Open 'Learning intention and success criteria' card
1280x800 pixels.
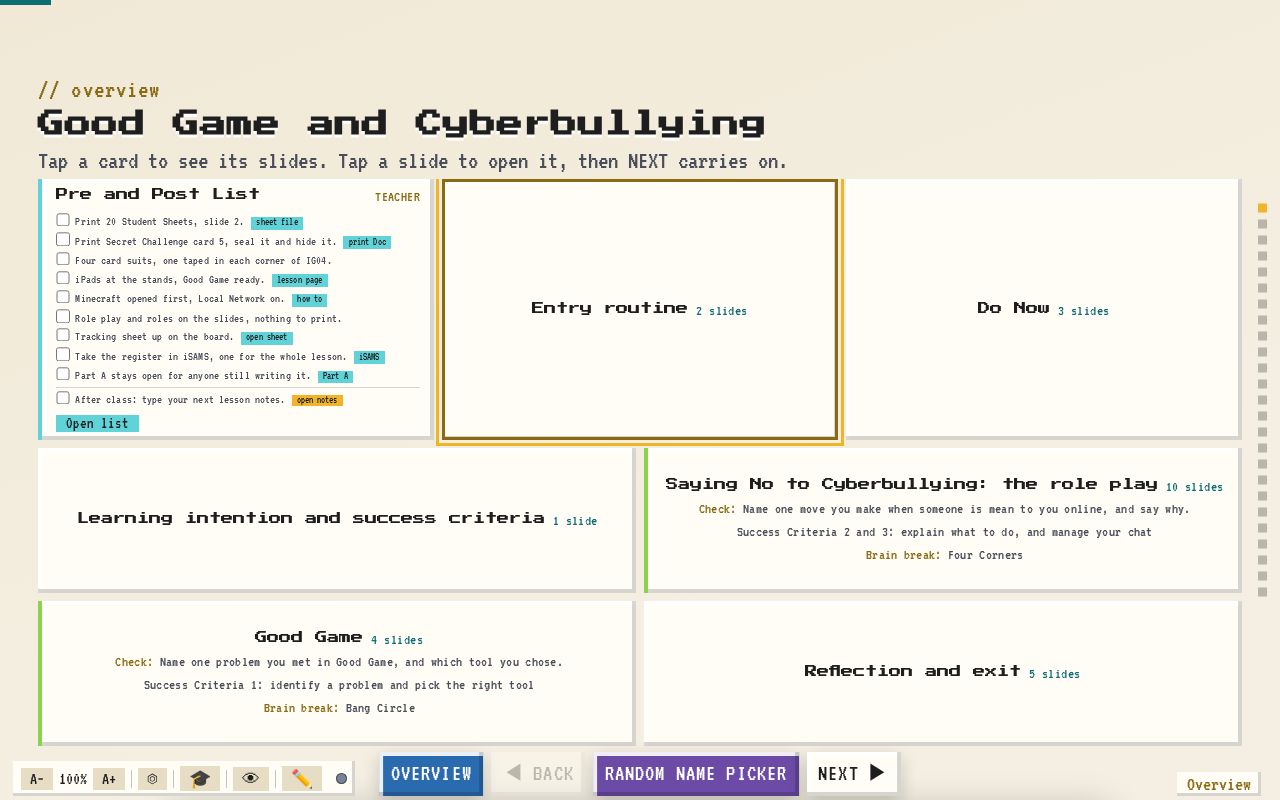(x=336, y=519)
